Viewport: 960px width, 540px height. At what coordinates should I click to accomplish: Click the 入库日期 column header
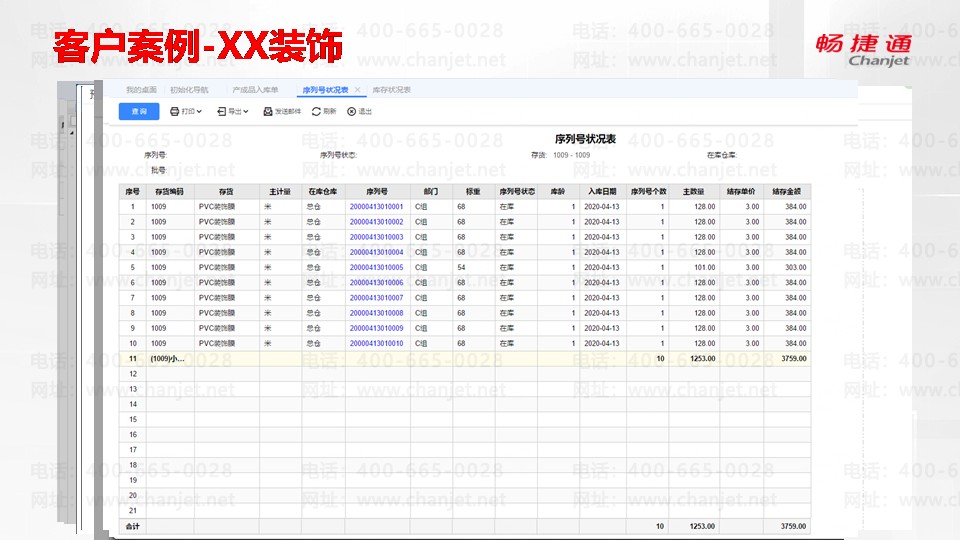point(602,190)
